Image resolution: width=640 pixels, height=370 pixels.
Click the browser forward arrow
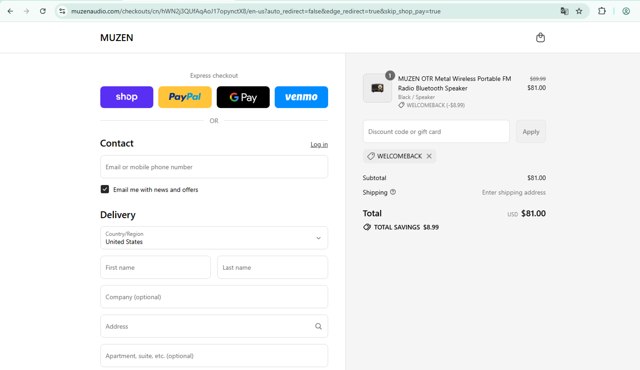(x=27, y=11)
